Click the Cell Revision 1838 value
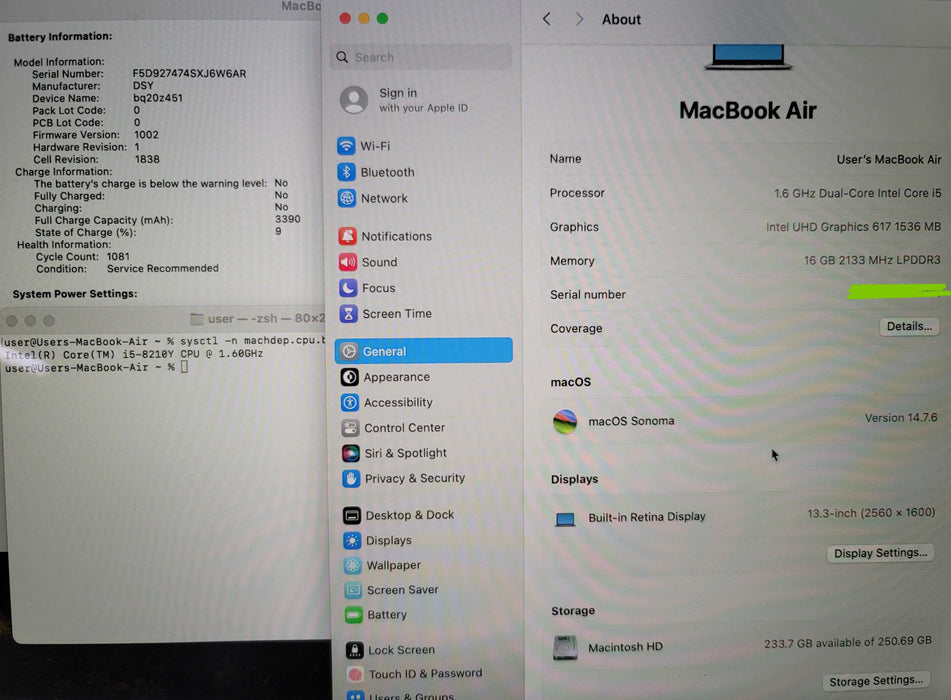 click(147, 159)
